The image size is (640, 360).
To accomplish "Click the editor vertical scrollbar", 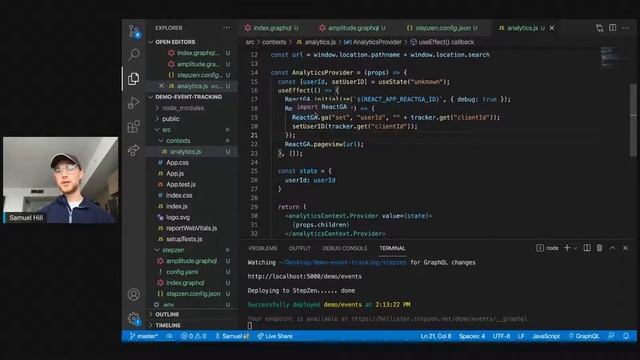I will click(x=633, y=121).
